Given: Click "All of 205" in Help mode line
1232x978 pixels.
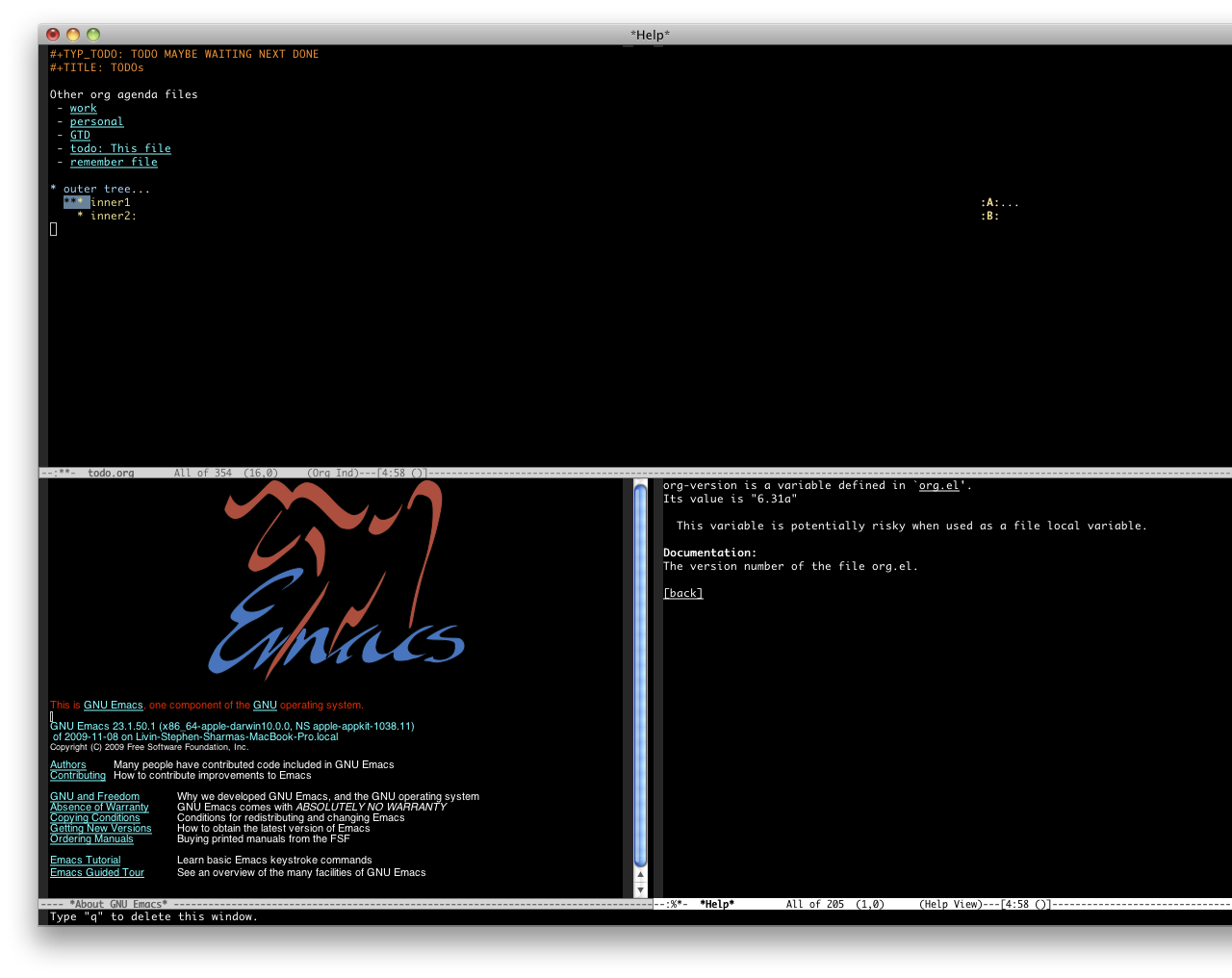Looking at the screenshot, I should pyautogui.click(x=815, y=904).
